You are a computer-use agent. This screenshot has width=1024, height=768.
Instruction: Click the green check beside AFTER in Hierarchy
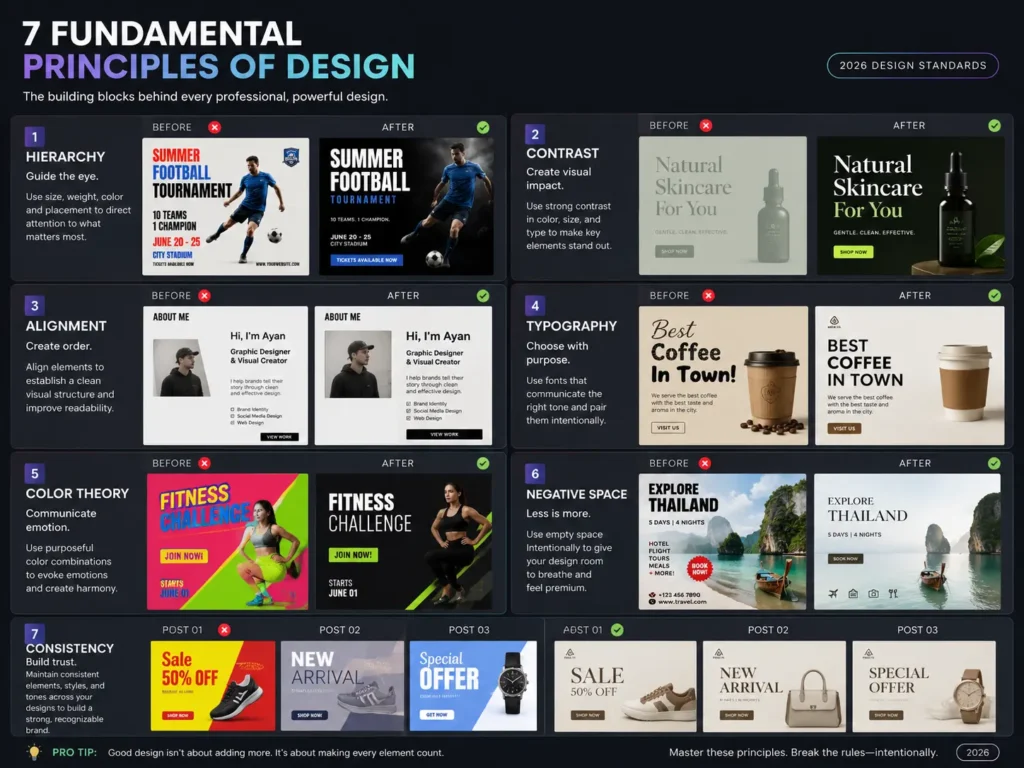(483, 127)
